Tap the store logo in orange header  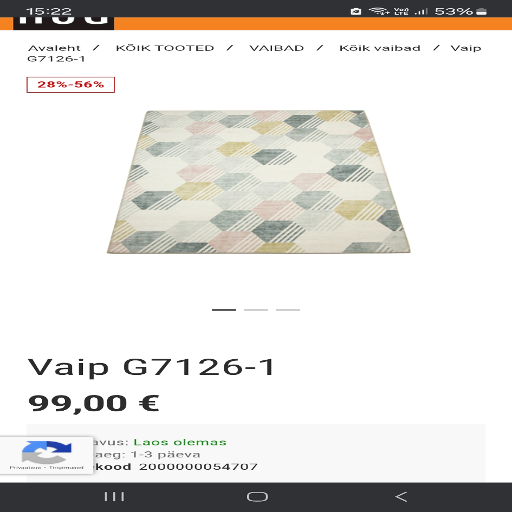pyautogui.click(x=63, y=23)
